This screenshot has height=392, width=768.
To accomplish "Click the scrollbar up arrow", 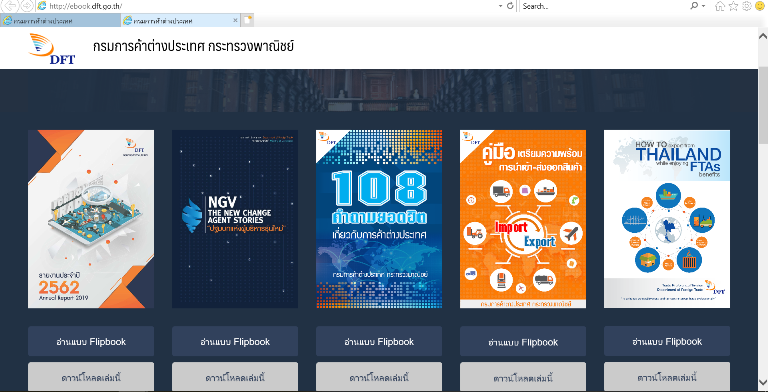I will coord(763,36).
